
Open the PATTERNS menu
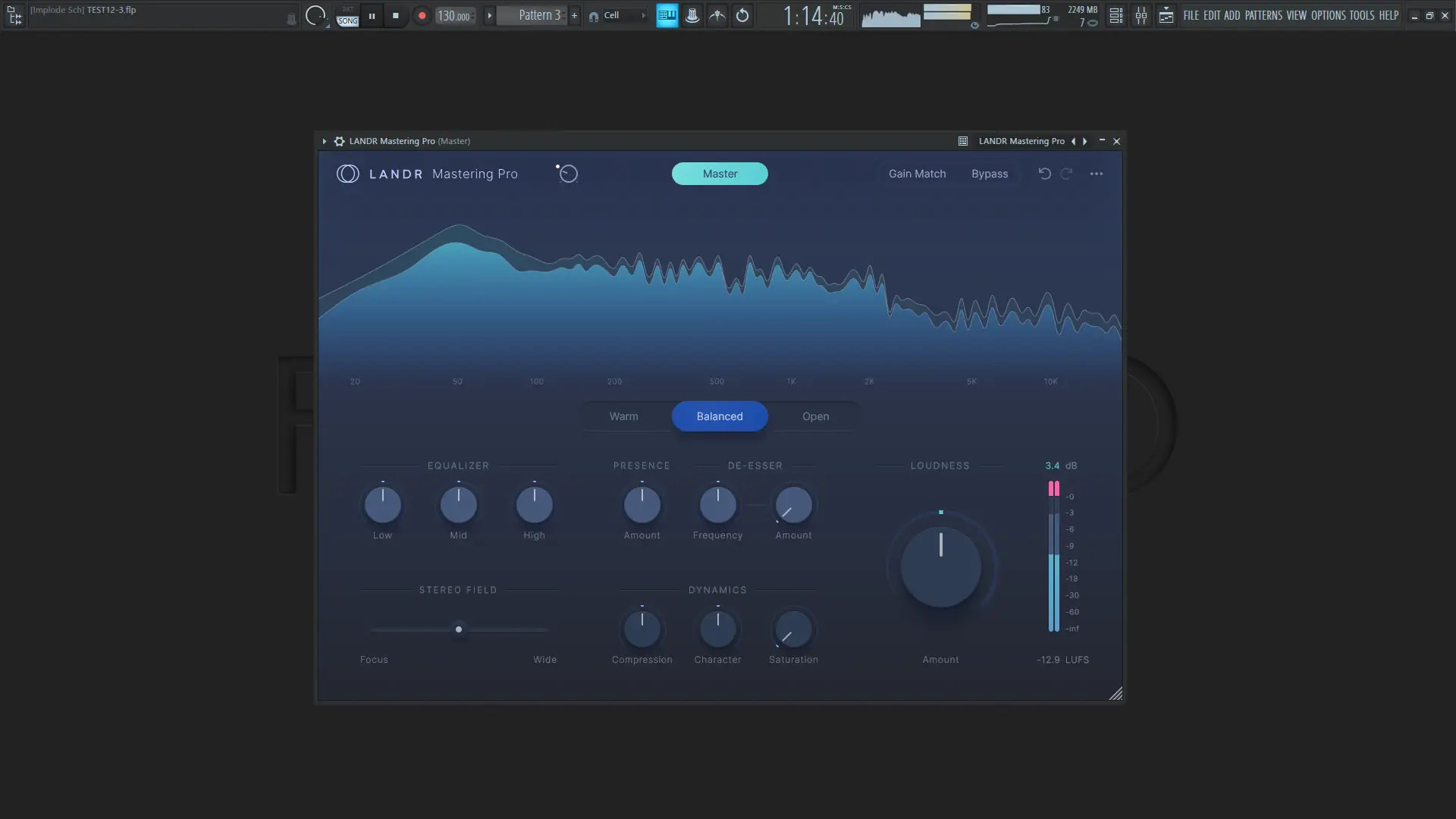(1263, 15)
